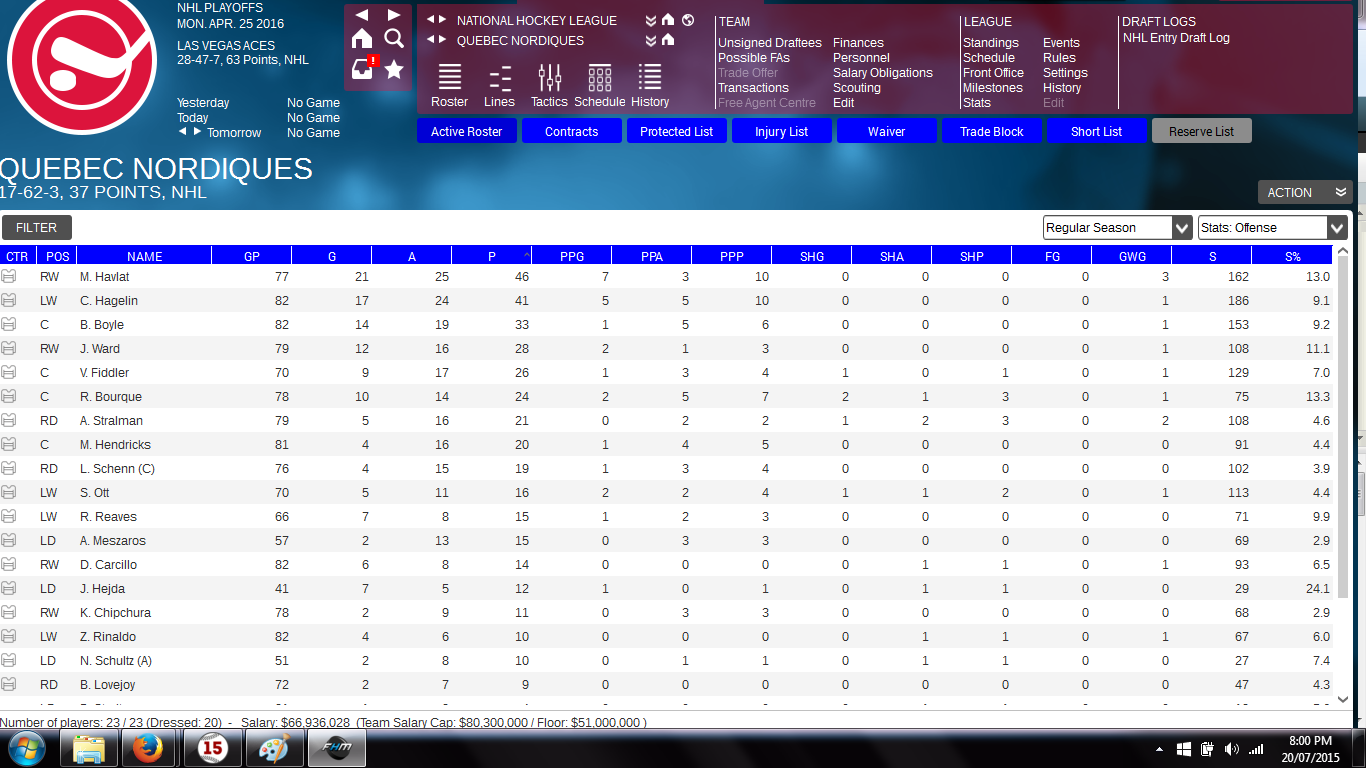1366x768 pixels.
Task: Sort the table by the G column header
Action: [332, 256]
